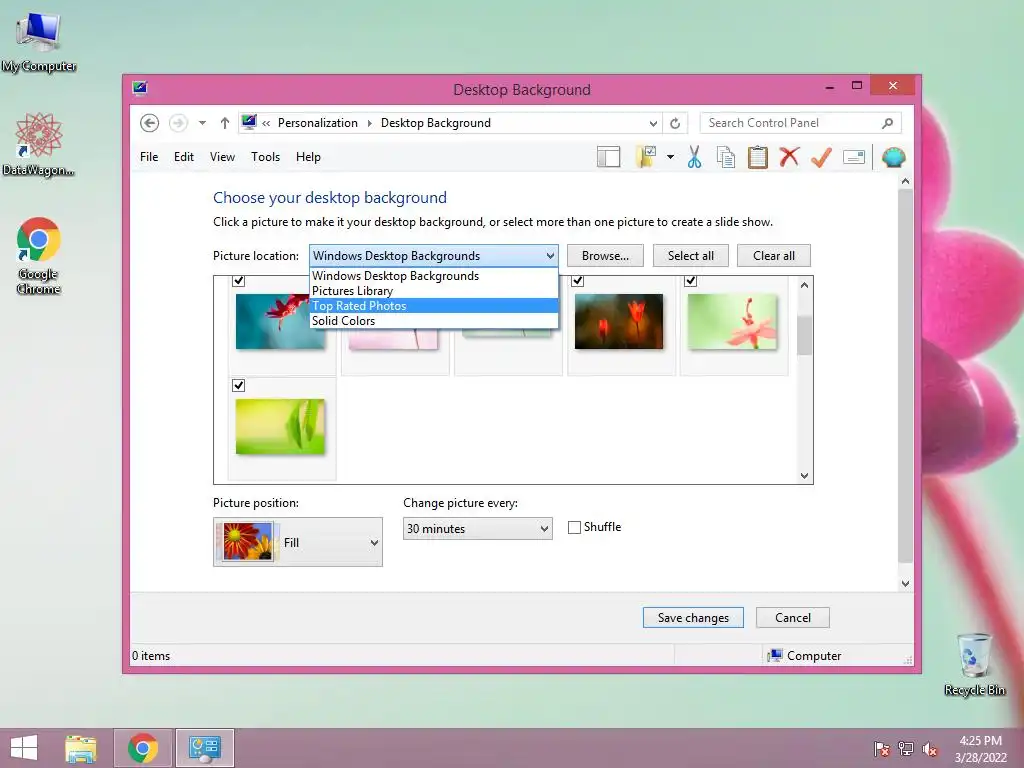Screen dimensions: 1024x768
Task: Open the Help menu
Action: tap(308, 157)
